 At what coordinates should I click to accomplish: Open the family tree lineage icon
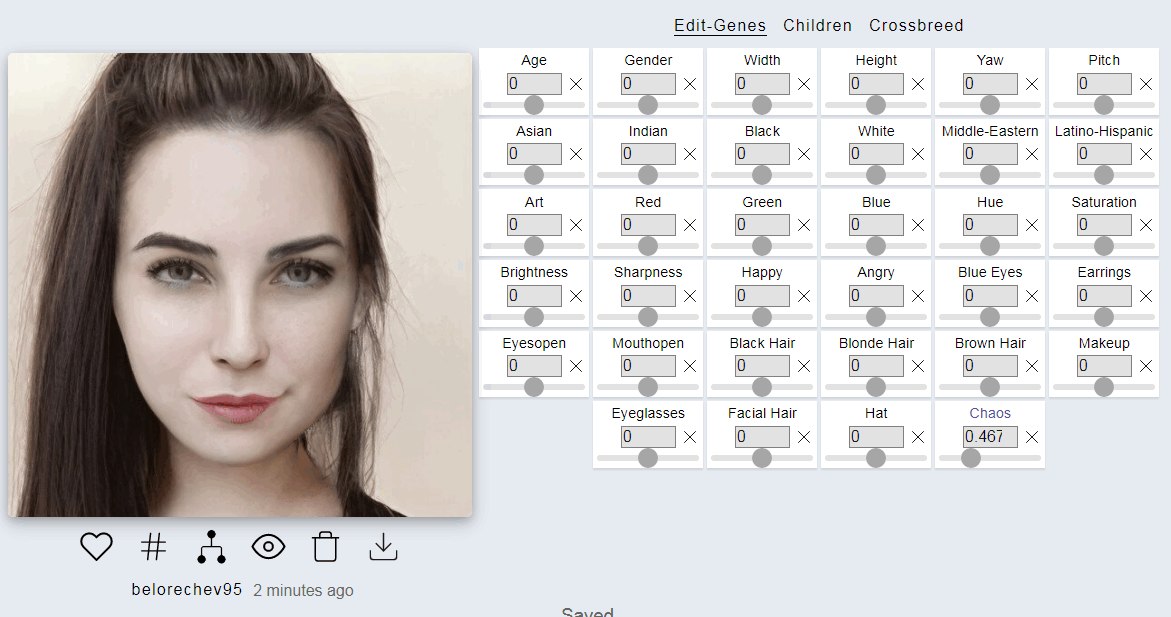click(x=211, y=547)
